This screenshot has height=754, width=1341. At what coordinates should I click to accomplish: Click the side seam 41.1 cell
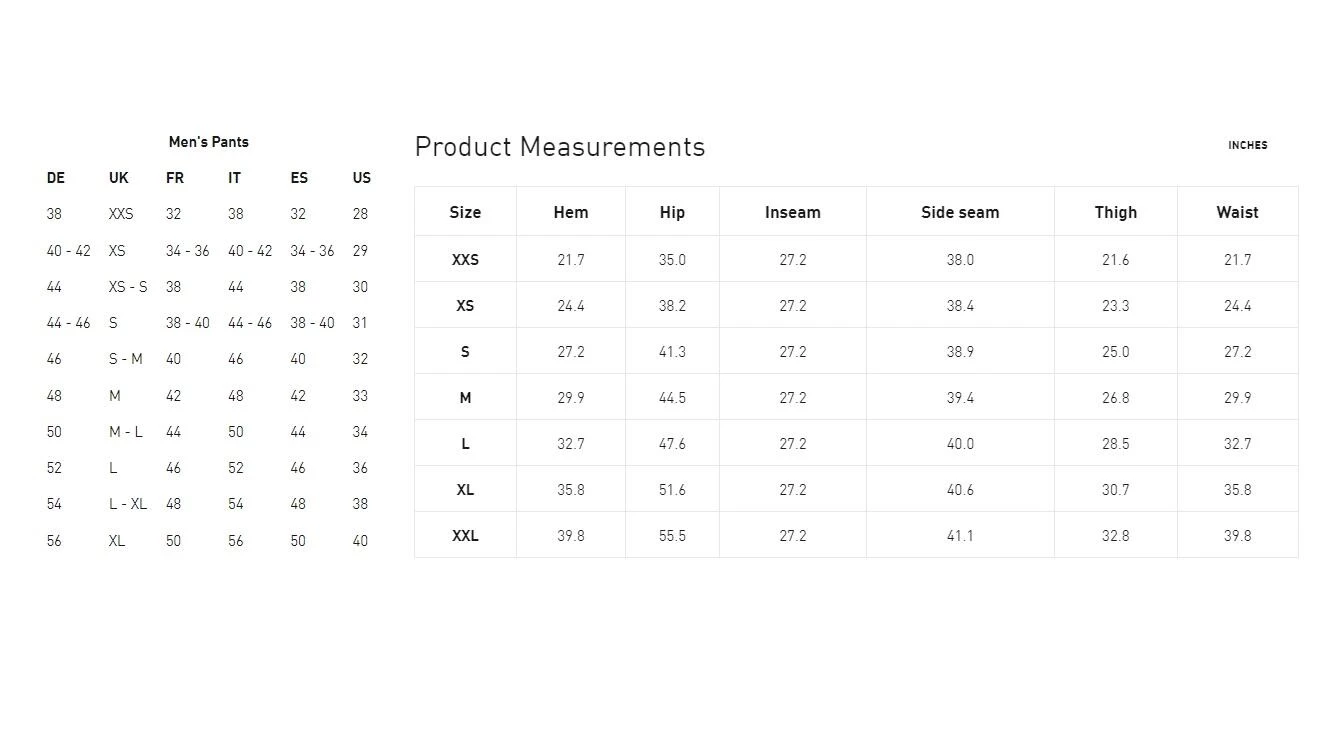point(959,536)
